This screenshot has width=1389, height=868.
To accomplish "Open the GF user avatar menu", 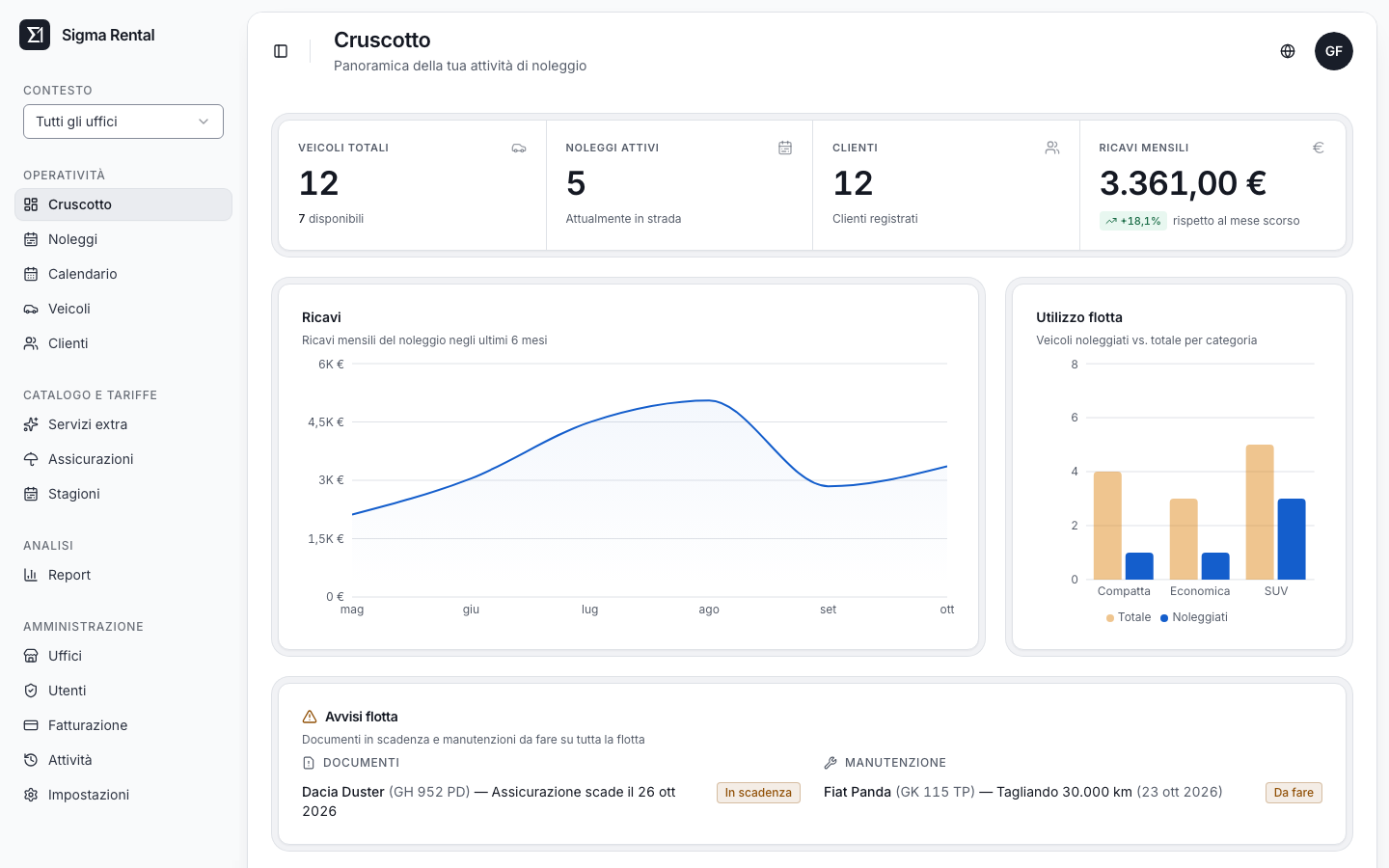I will (x=1334, y=51).
